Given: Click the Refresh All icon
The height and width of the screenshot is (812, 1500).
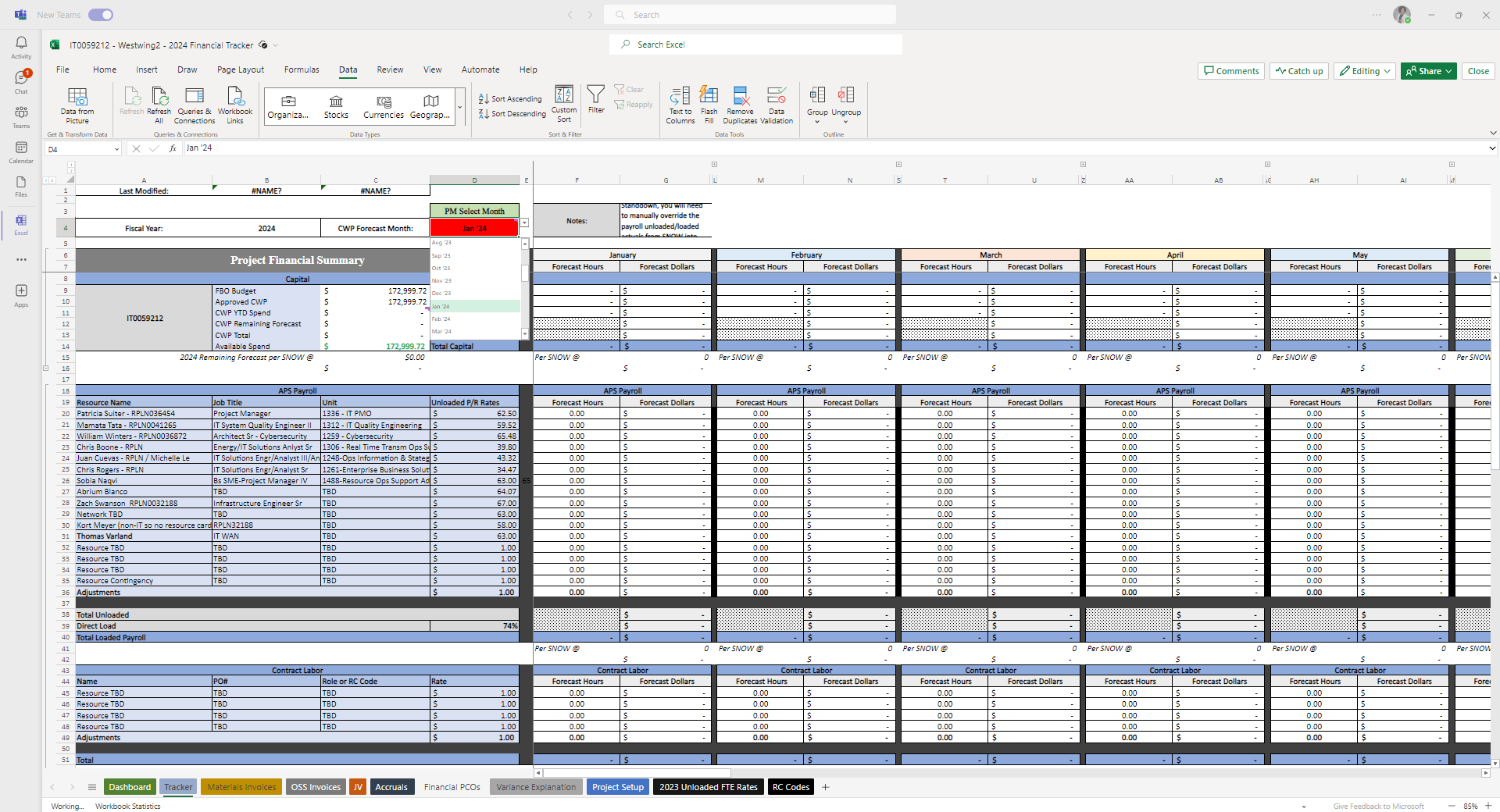Looking at the screenshot, I should click(159, 105).
